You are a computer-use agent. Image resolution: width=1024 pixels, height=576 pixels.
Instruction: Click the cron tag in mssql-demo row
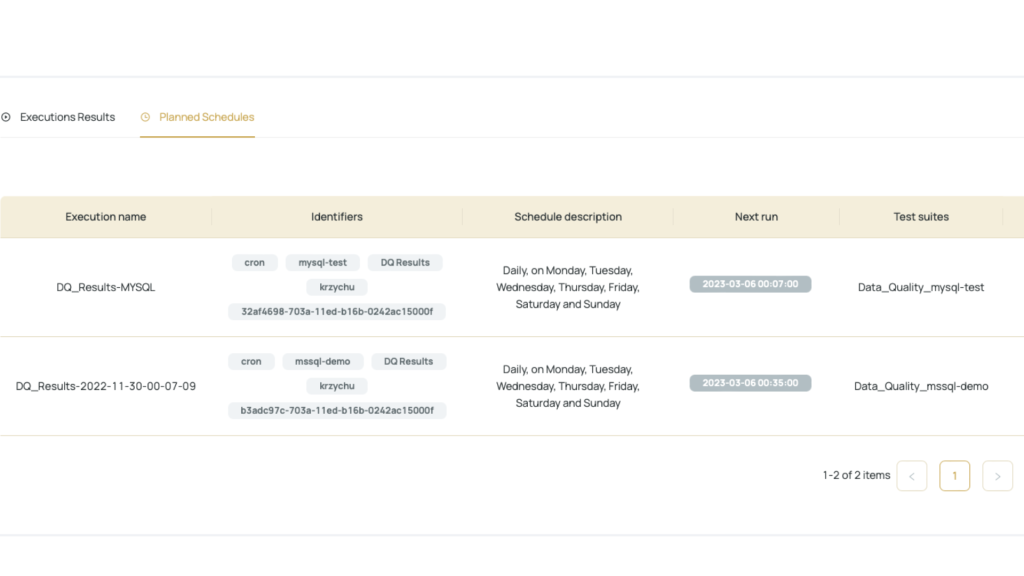(x=251, y=361)
